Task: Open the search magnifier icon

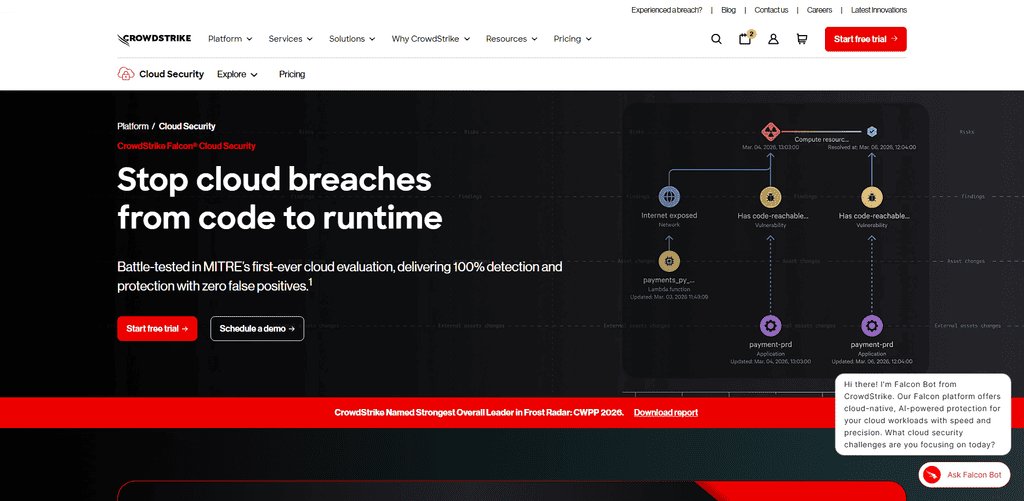Action: pos(716,39)
